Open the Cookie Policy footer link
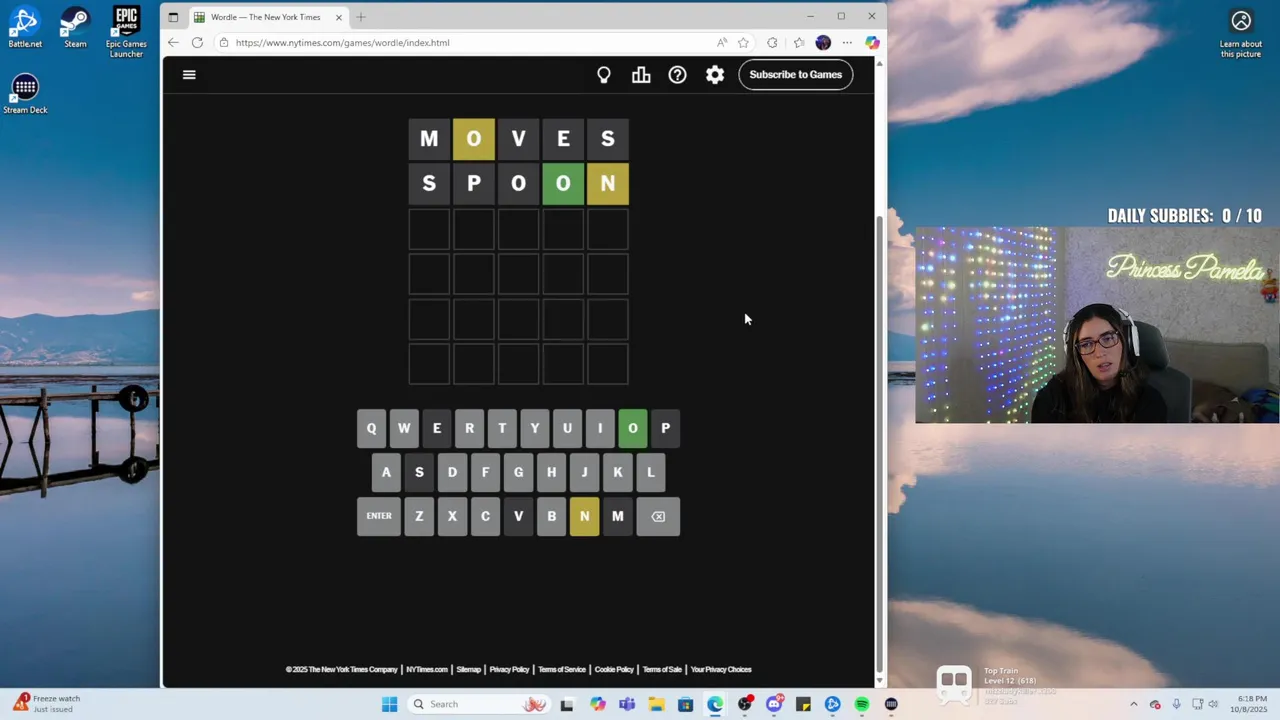 614,670
